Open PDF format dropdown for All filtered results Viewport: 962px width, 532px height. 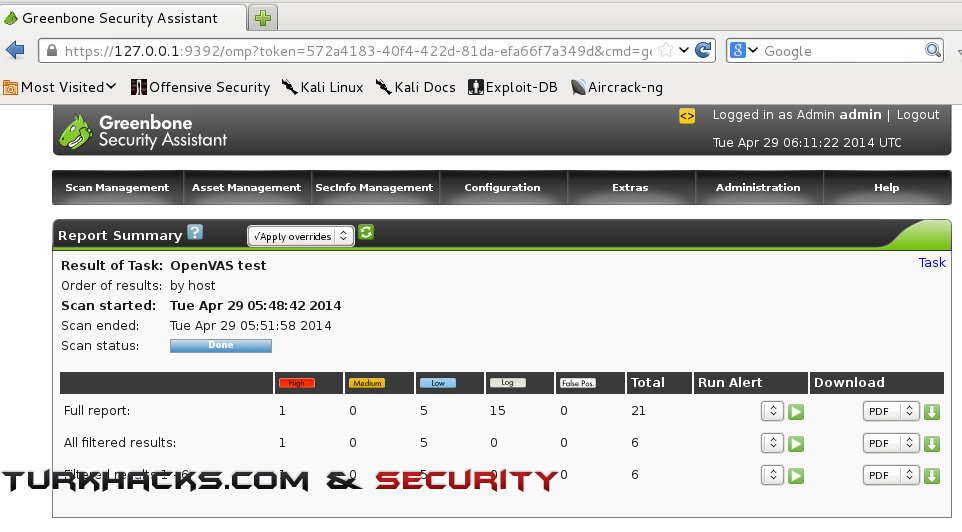pyautogui.click(x=891, y=443)
